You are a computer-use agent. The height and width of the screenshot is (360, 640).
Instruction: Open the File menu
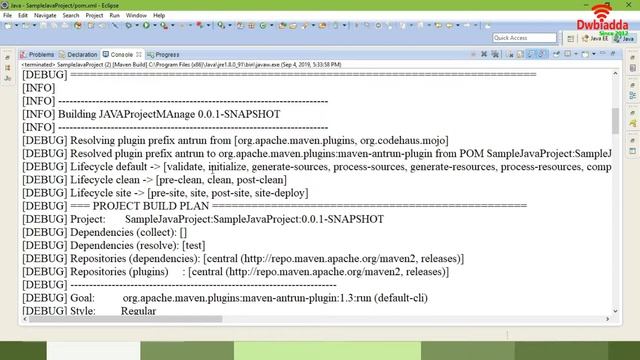click(x=7, y=16)
